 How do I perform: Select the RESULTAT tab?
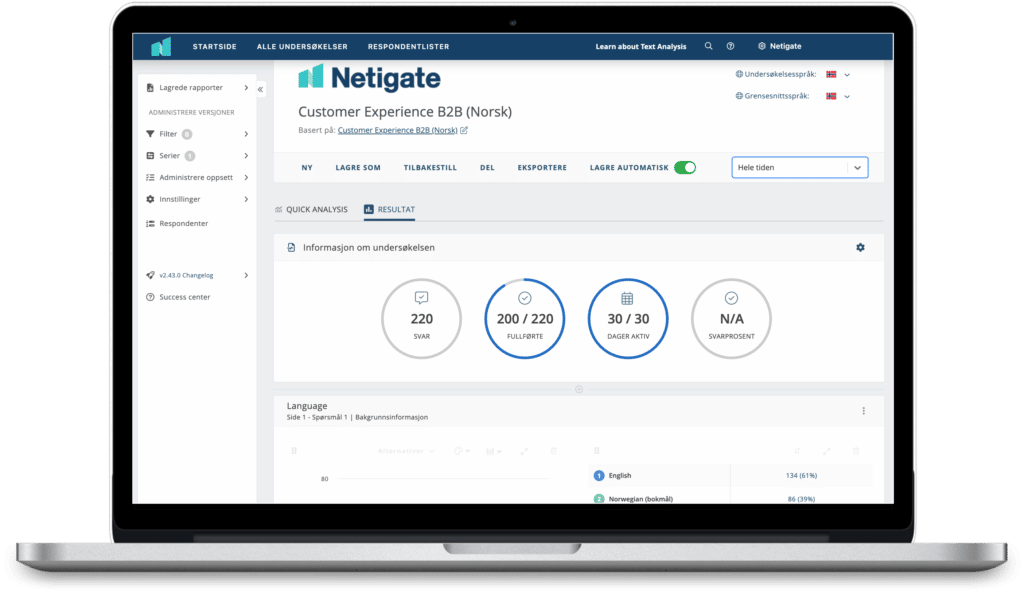tap(389, 210)
